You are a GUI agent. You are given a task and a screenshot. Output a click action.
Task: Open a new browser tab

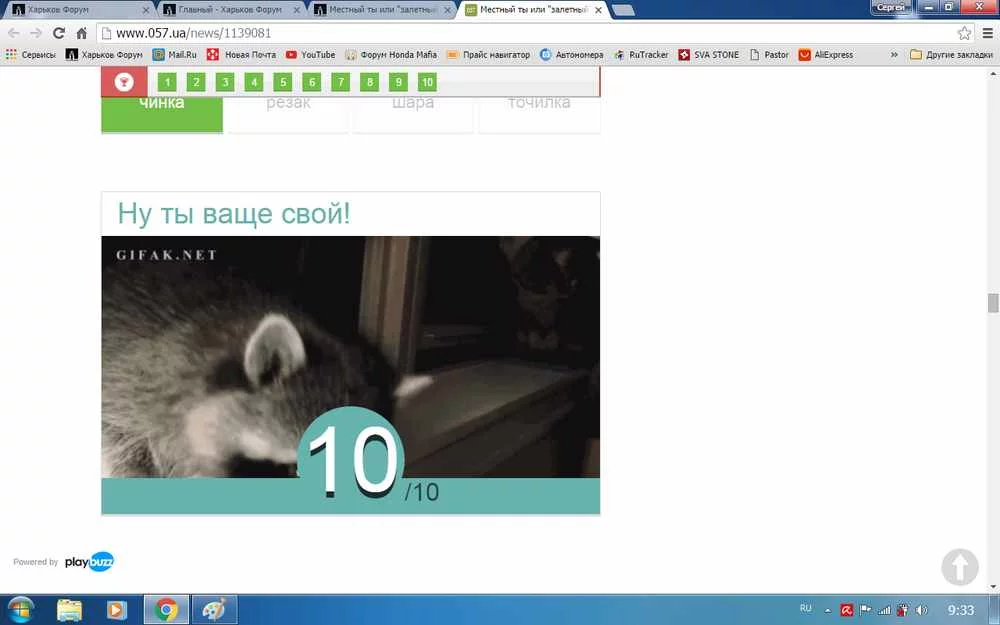[x=623, y=10]
